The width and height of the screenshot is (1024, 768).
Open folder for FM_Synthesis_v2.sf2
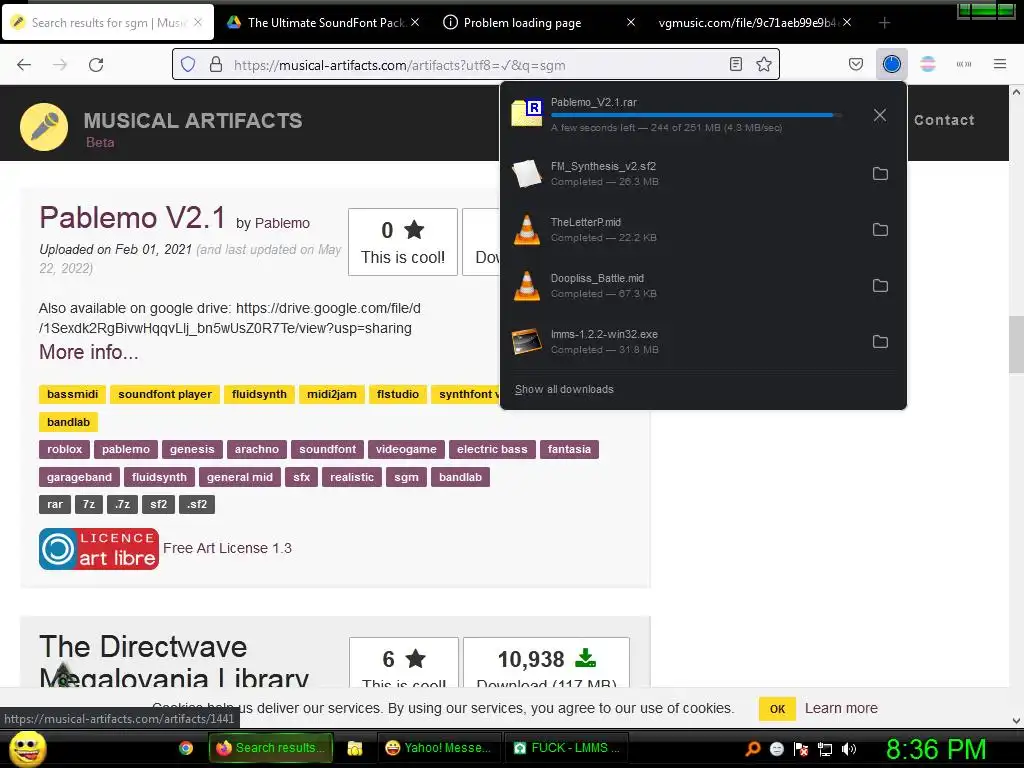(880, 174)
